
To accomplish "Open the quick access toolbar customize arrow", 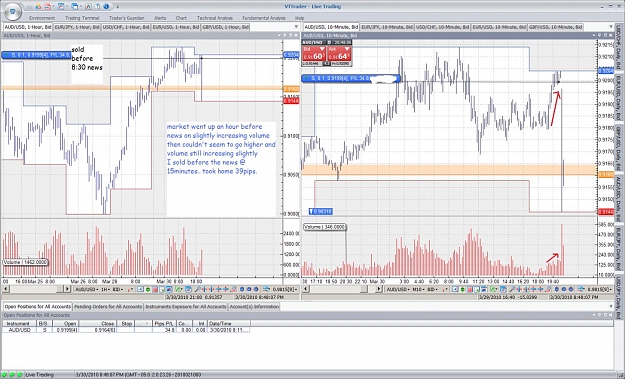I will tap(118, 7).
